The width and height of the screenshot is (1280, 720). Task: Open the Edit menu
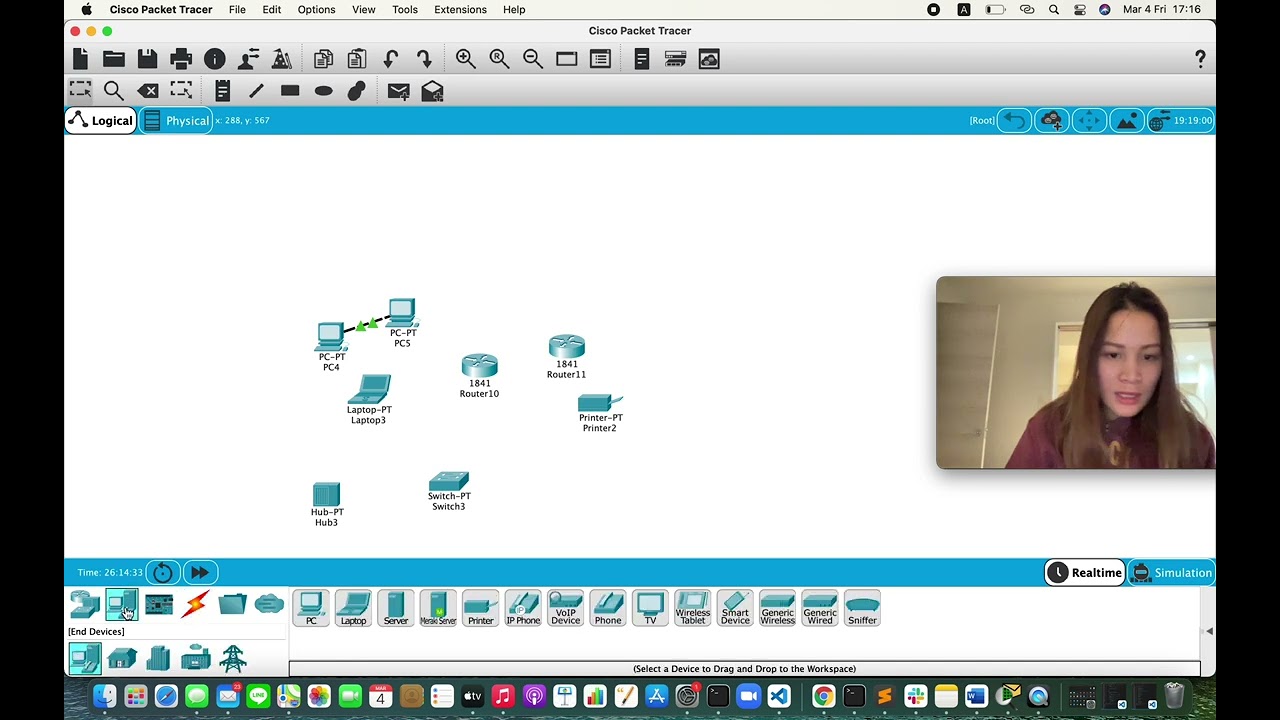click(272, 10)
